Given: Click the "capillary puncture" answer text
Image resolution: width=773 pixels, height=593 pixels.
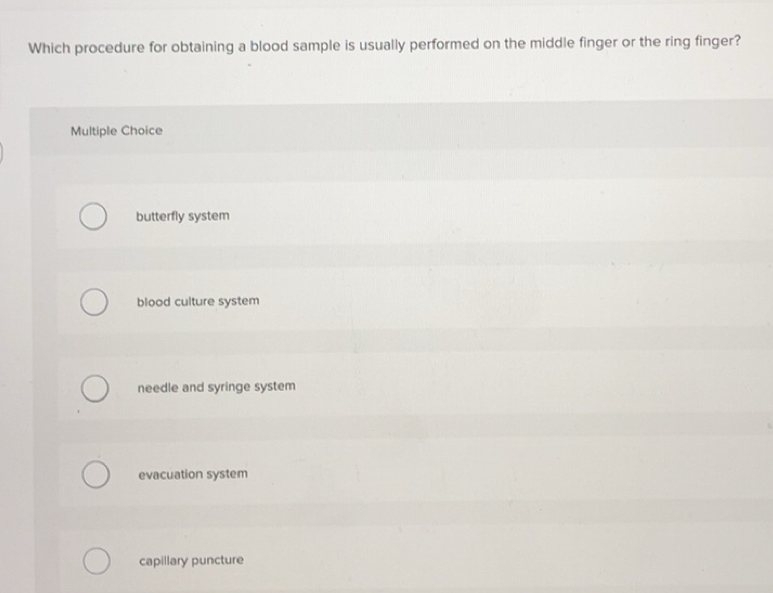Looking at the screenshot, I should coord(191,561).
